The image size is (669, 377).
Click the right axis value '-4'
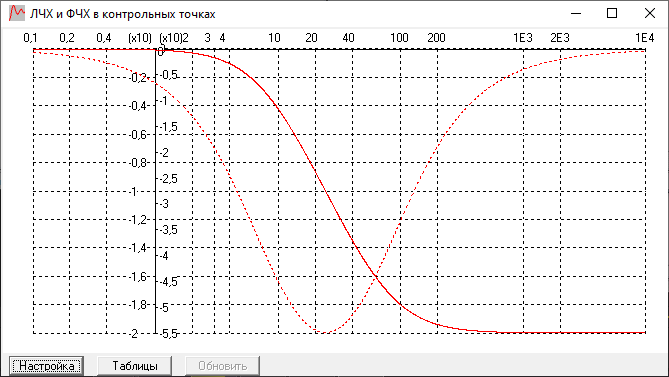pyautogui.click(x=164, y=256)
